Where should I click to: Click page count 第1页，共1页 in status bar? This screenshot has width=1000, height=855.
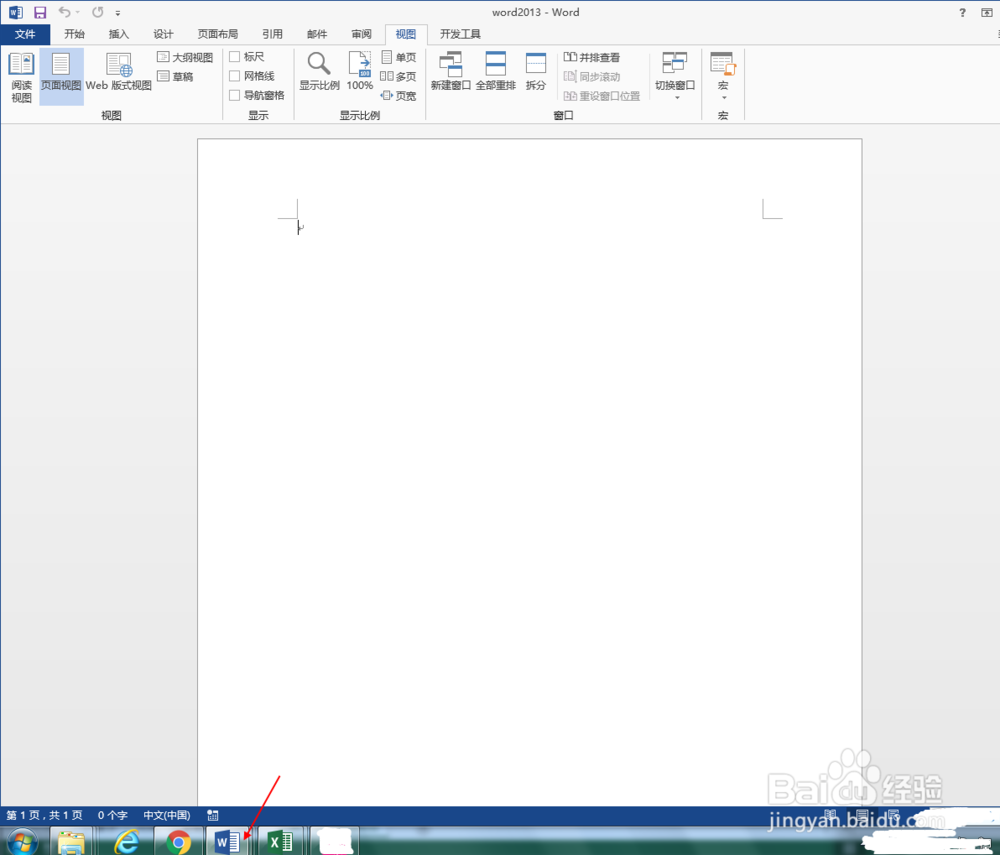coord(45,815)
